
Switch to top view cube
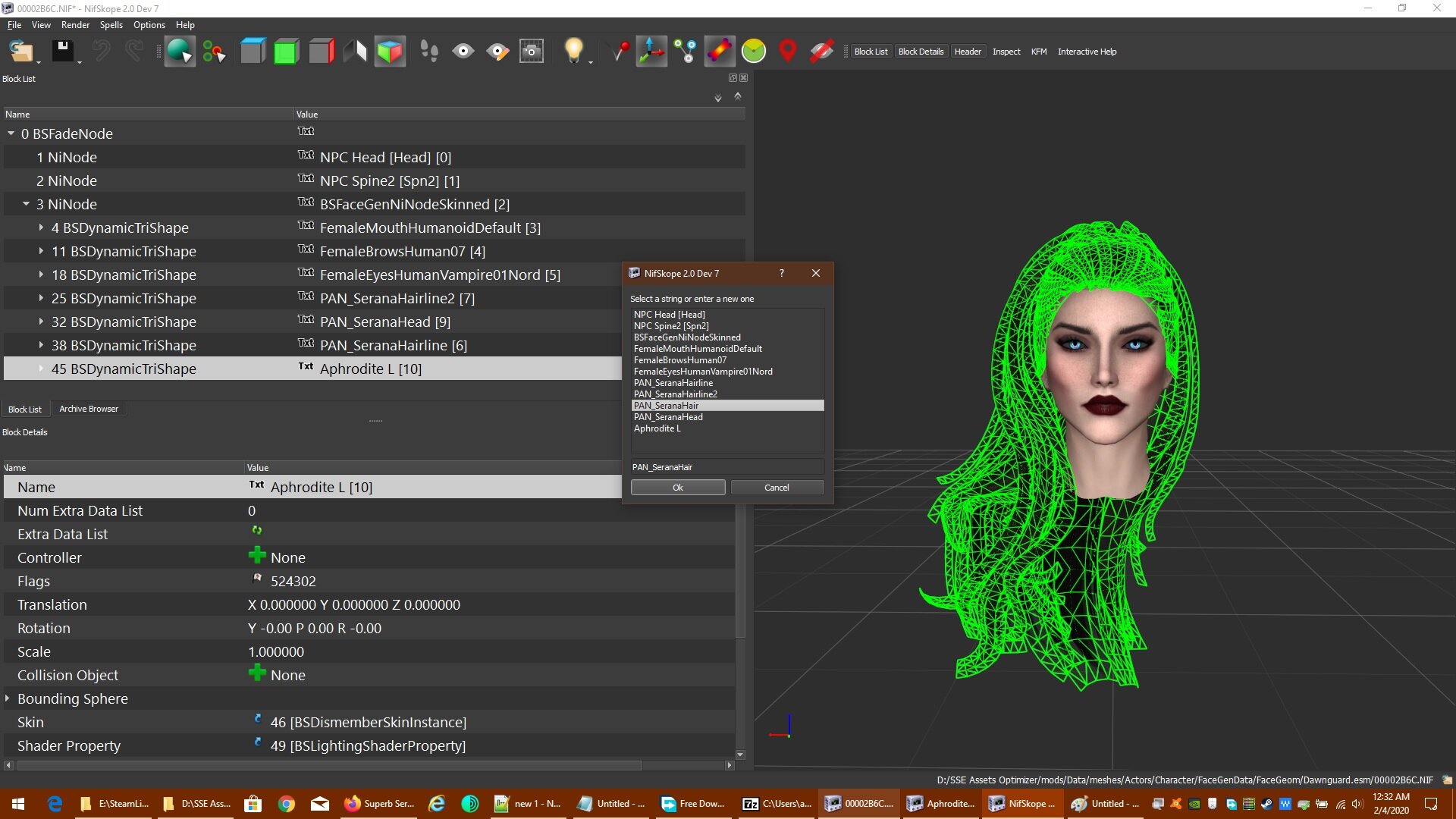pos(253,52)
